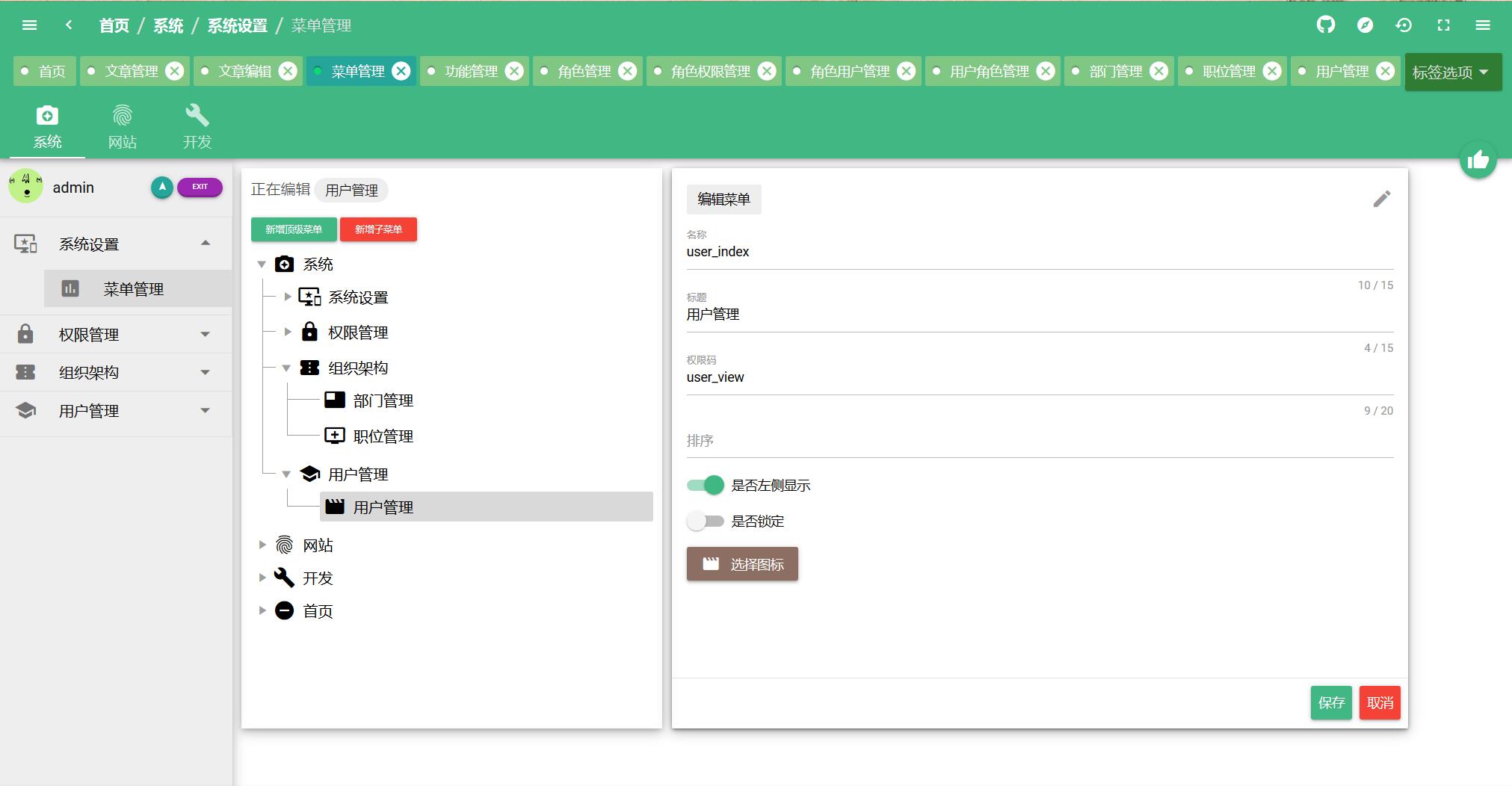The image size is (1512, 786).
Task: Expand the 用户管理 sidebar group
Action: 116,410
